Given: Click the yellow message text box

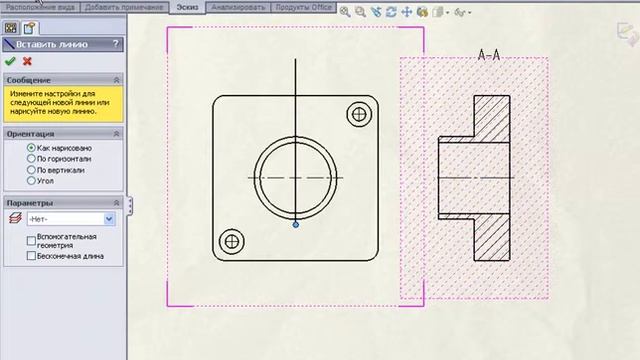Looking at the screenshot, I should point(63,104).
